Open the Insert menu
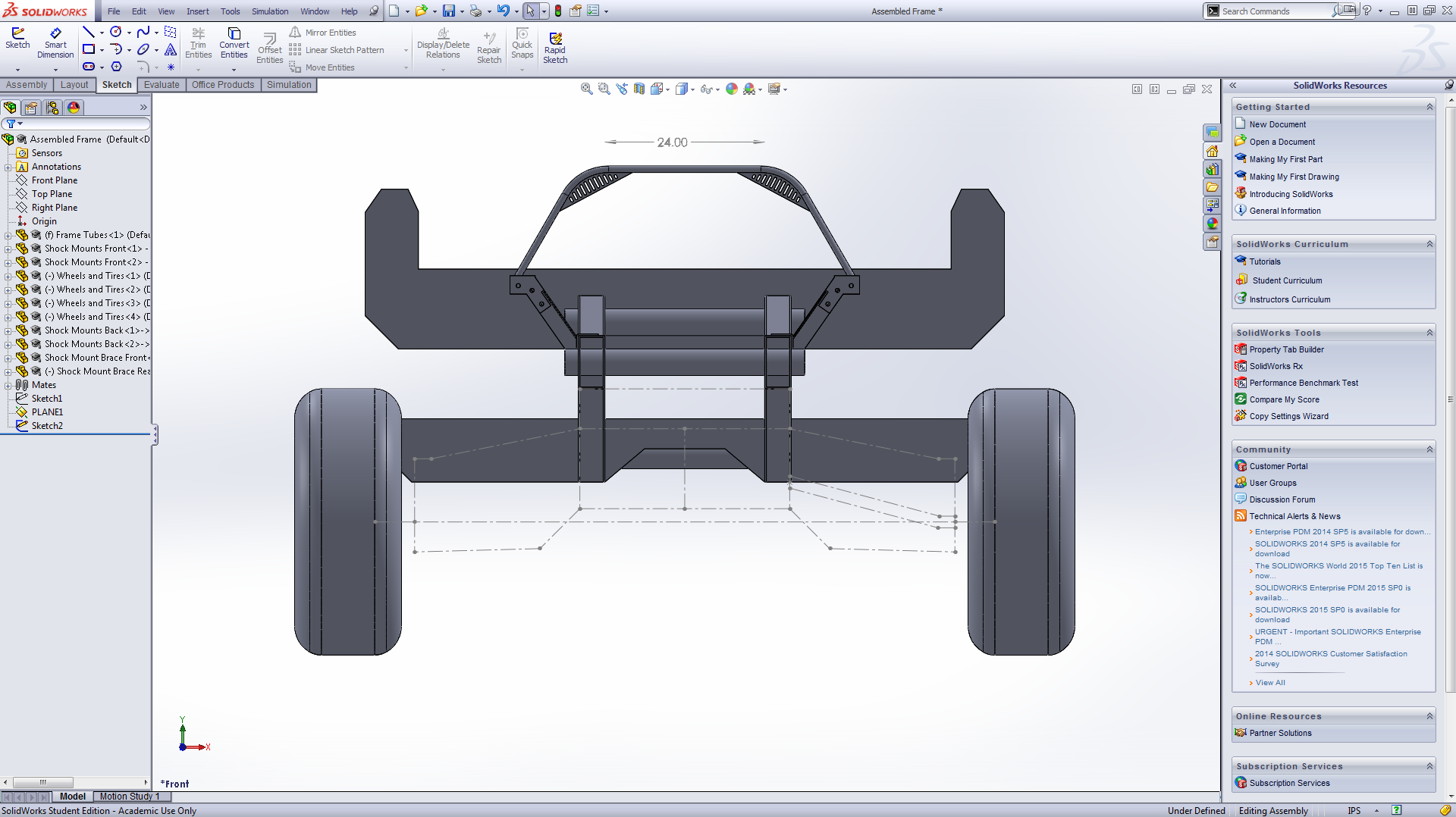 197,11
